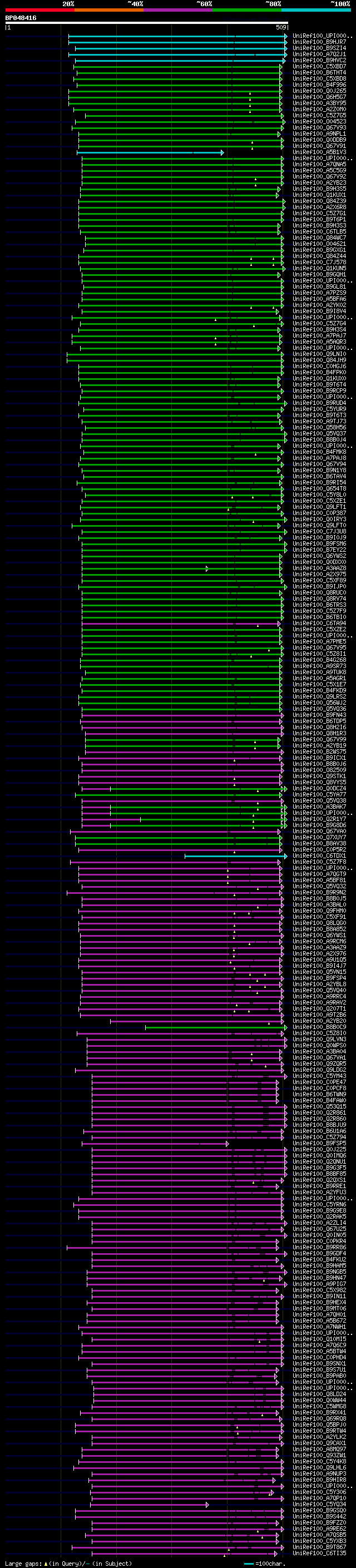356x1568 pixels.
Task: Click the purple ~60% identity color legend
Action: click(179, 10)
